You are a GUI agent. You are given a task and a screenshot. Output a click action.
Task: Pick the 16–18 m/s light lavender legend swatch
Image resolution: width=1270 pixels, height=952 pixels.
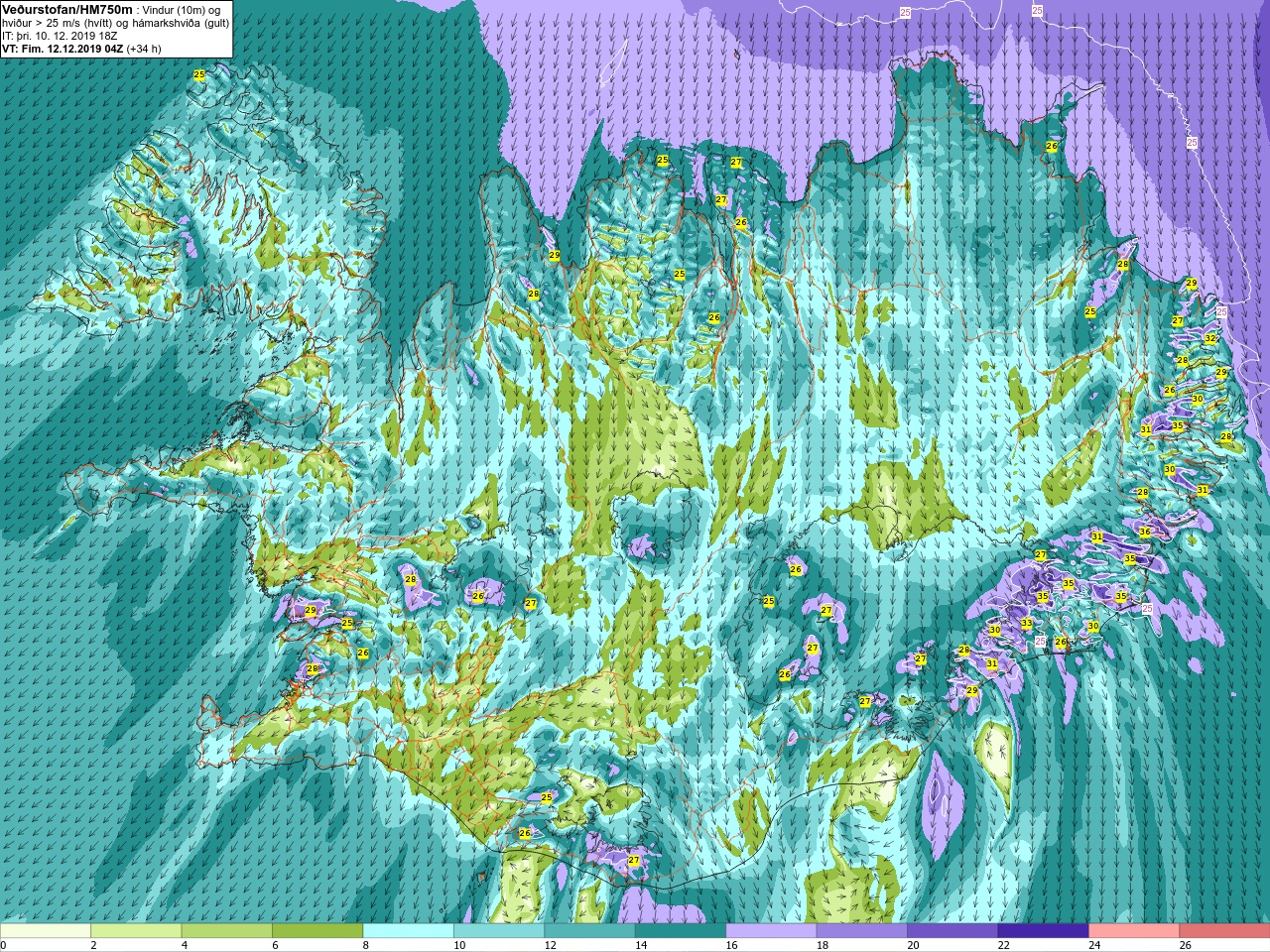click(x=771, y=931)
